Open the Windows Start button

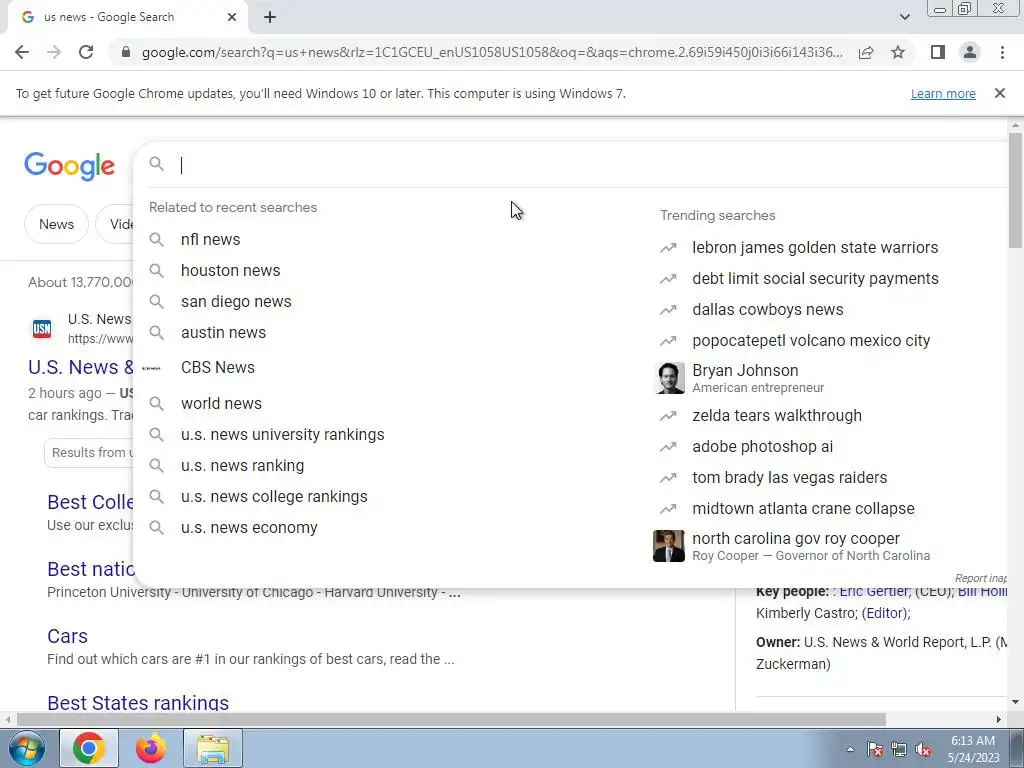click(x=26, y=748)
